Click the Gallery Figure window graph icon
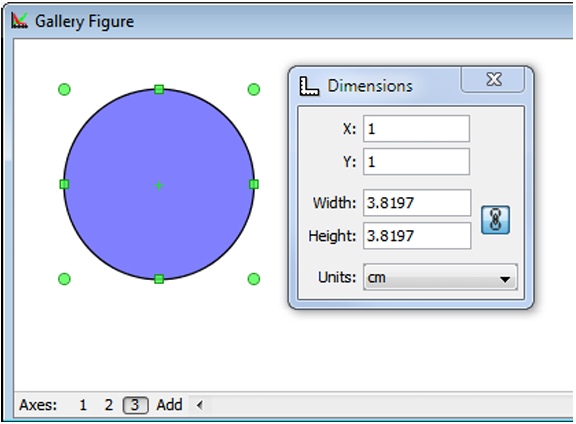The width and height of the screenshot is (576, 424). 19,21
